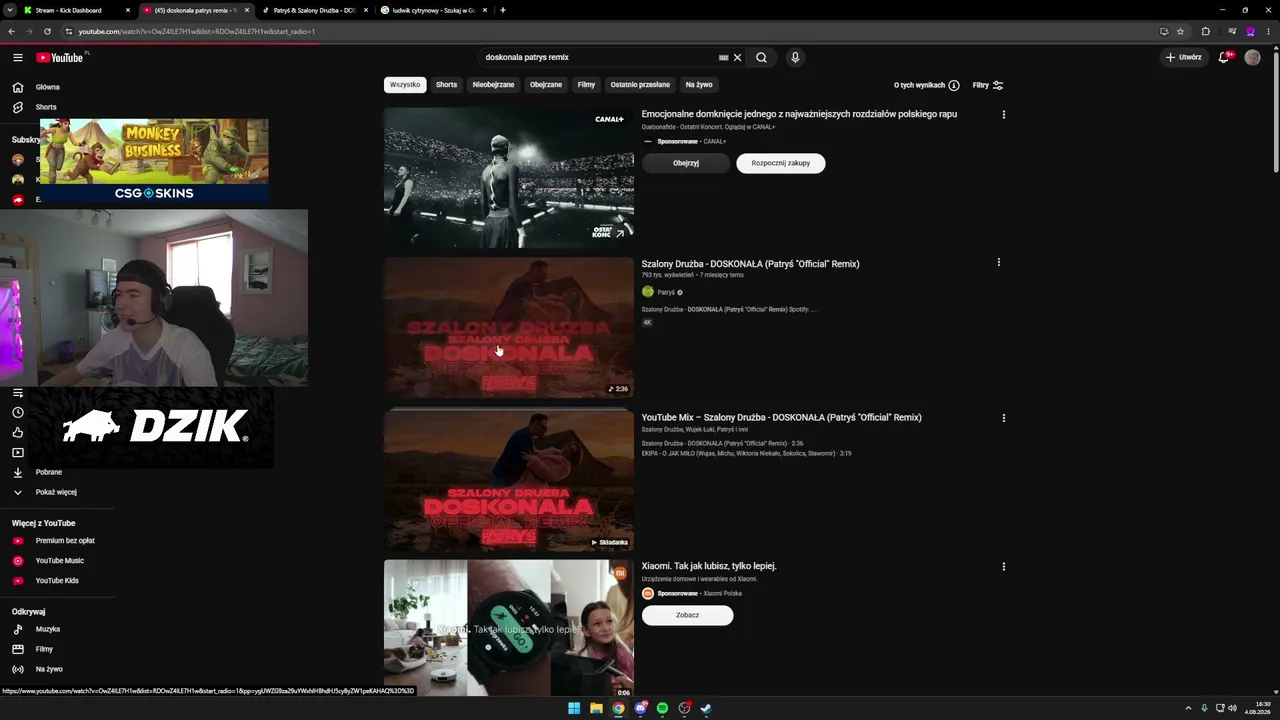1280x720 pixels.
Task: Open the Patryś channel link
Action: (666, 292)
